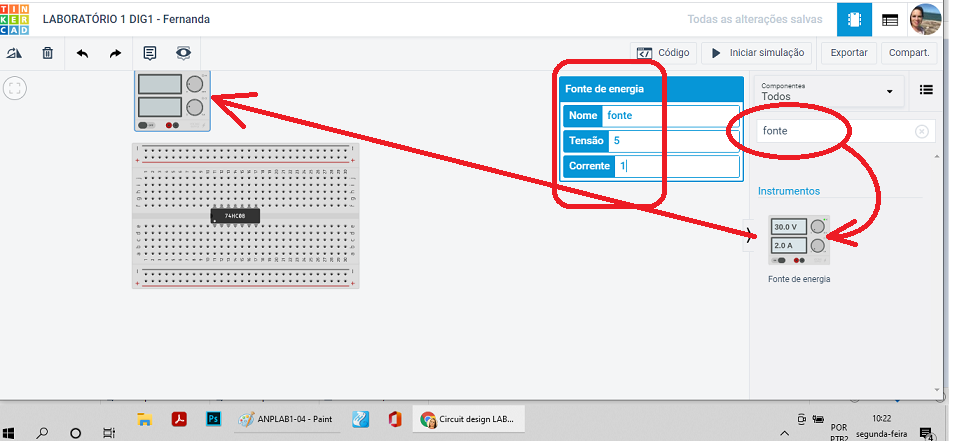This screenshot has width=957, height=441.
Task: Collapse the components side panel arrow
Action: (750, 235)
